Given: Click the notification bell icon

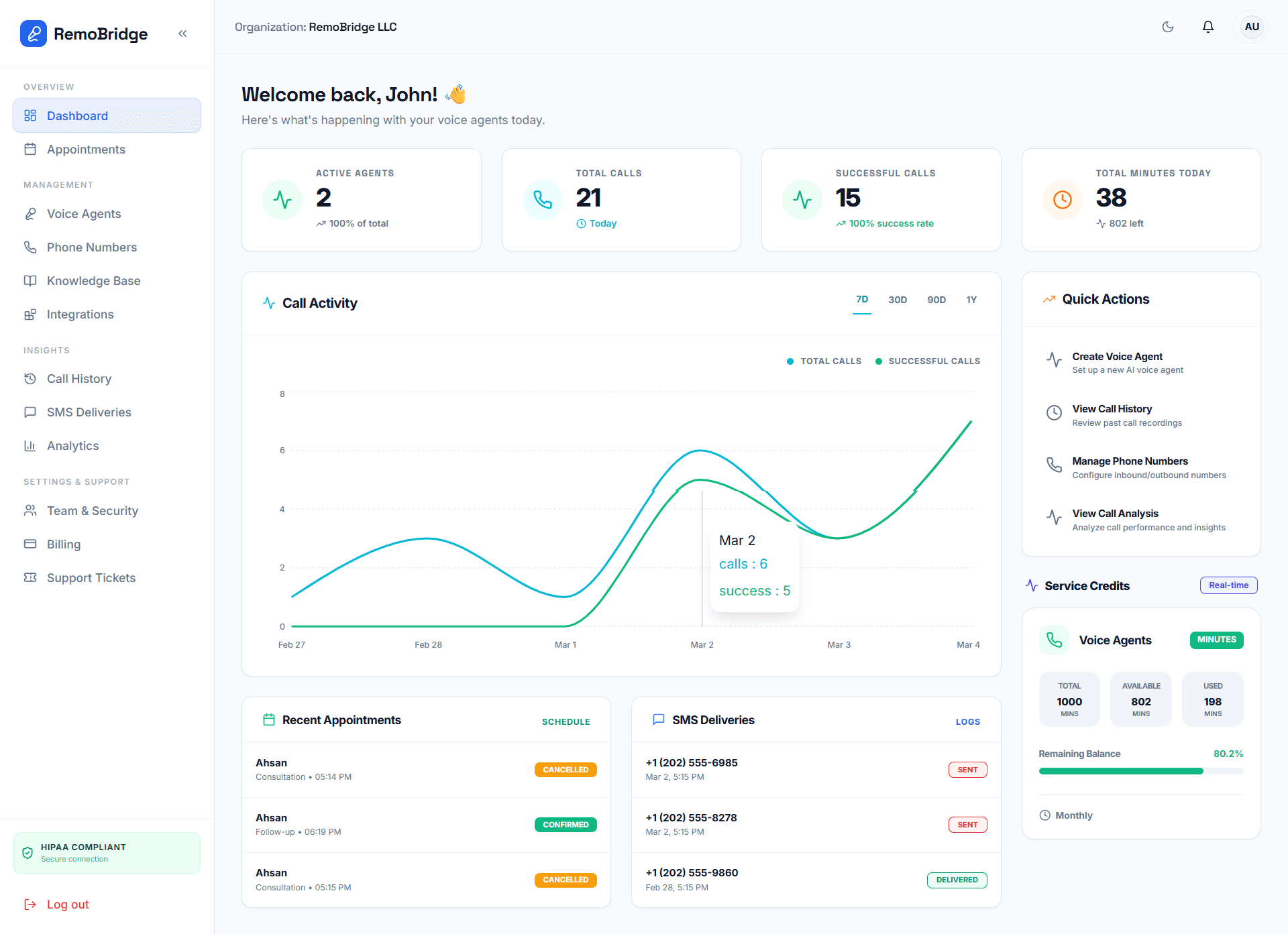Looking at the screenshot, I should click(x=1208, y=27).
